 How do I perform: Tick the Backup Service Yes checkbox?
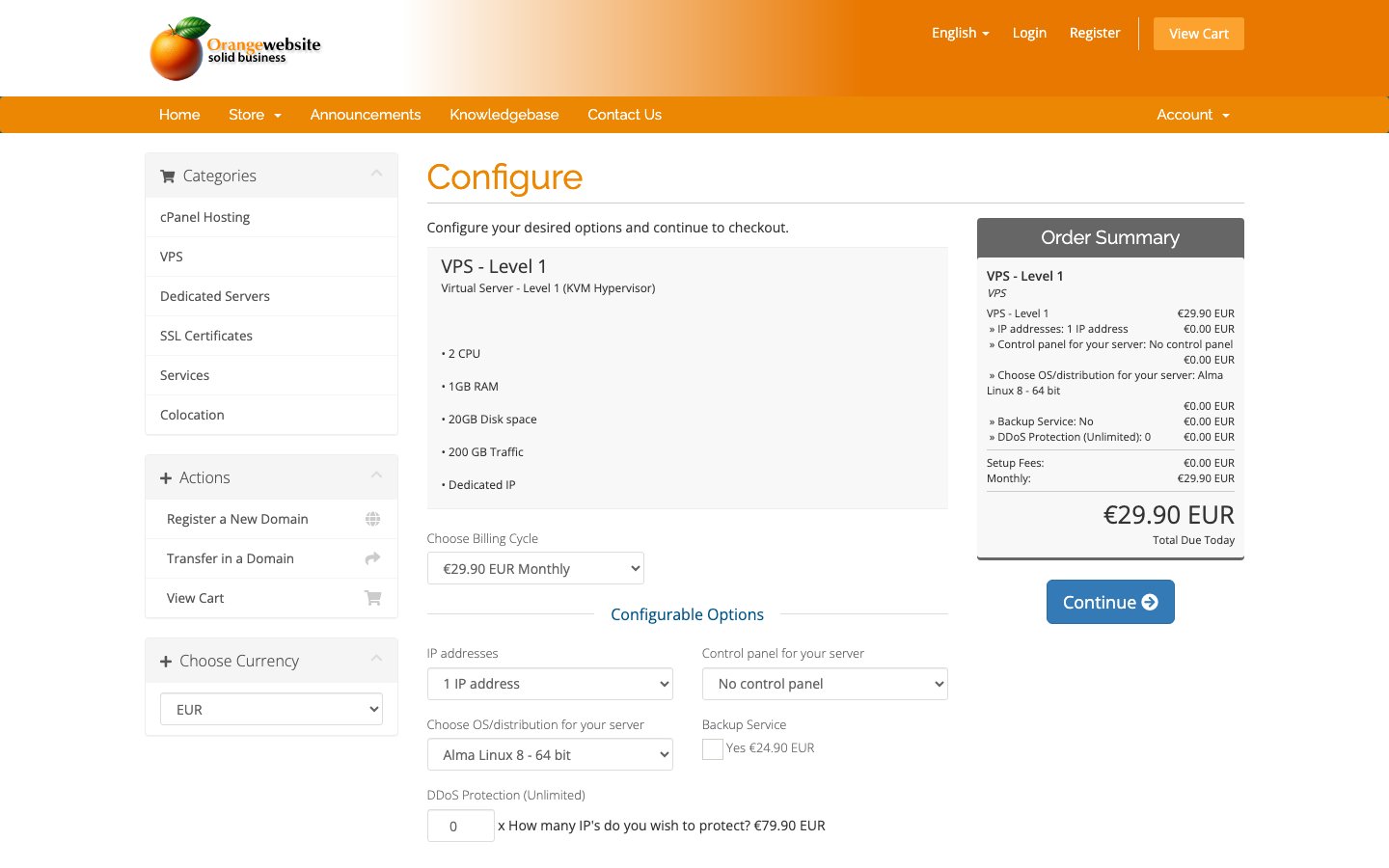(x=713, y=749)
